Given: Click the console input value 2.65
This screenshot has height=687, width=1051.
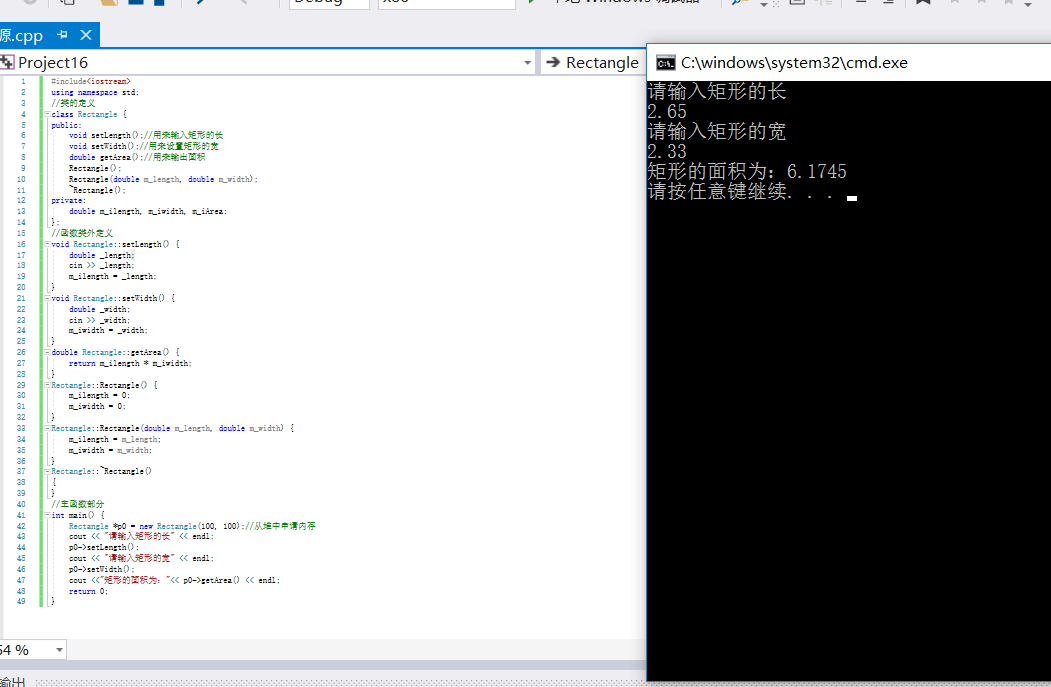Looking at the screenshot, I should point(667,112).
